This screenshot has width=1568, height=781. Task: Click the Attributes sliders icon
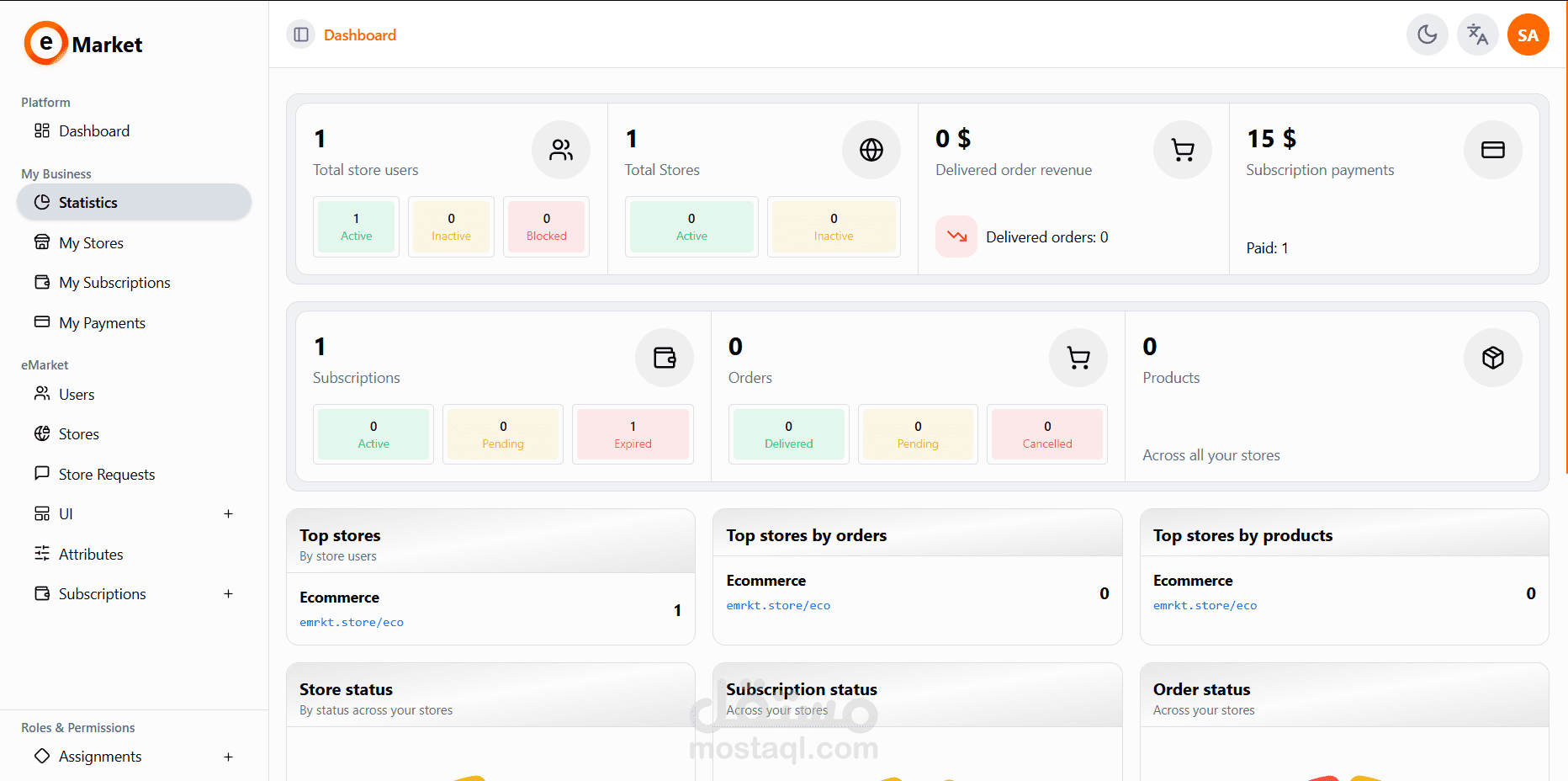point(42,554)
